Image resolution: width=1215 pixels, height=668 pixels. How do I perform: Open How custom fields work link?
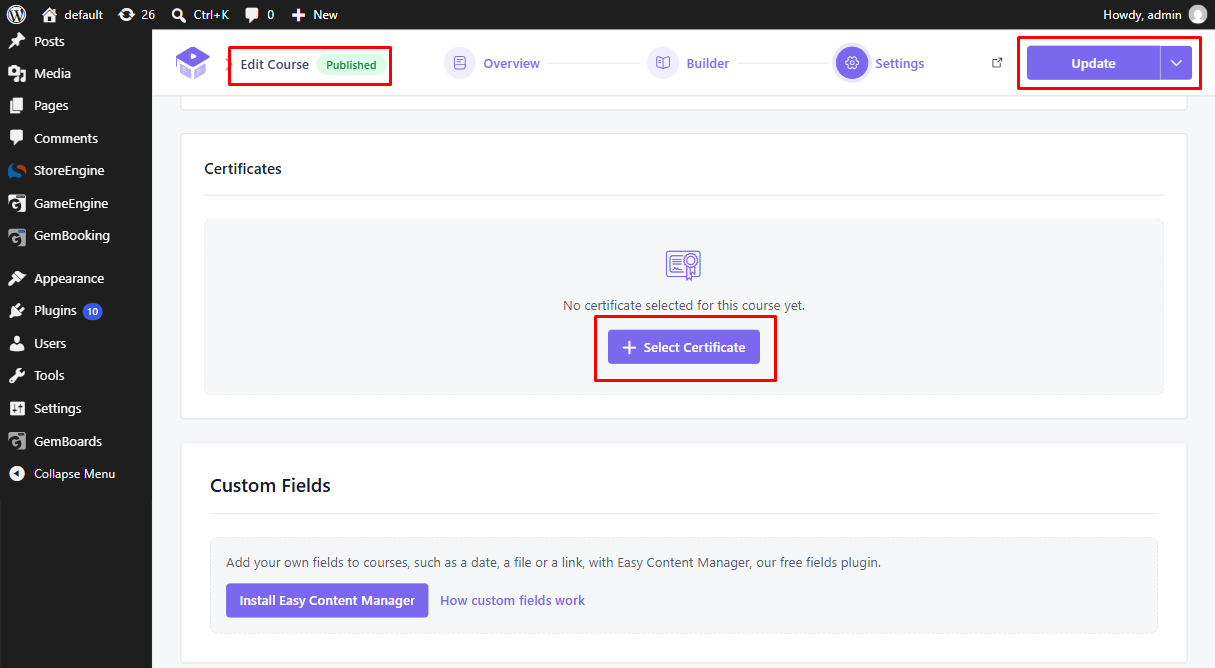(512, 600)
